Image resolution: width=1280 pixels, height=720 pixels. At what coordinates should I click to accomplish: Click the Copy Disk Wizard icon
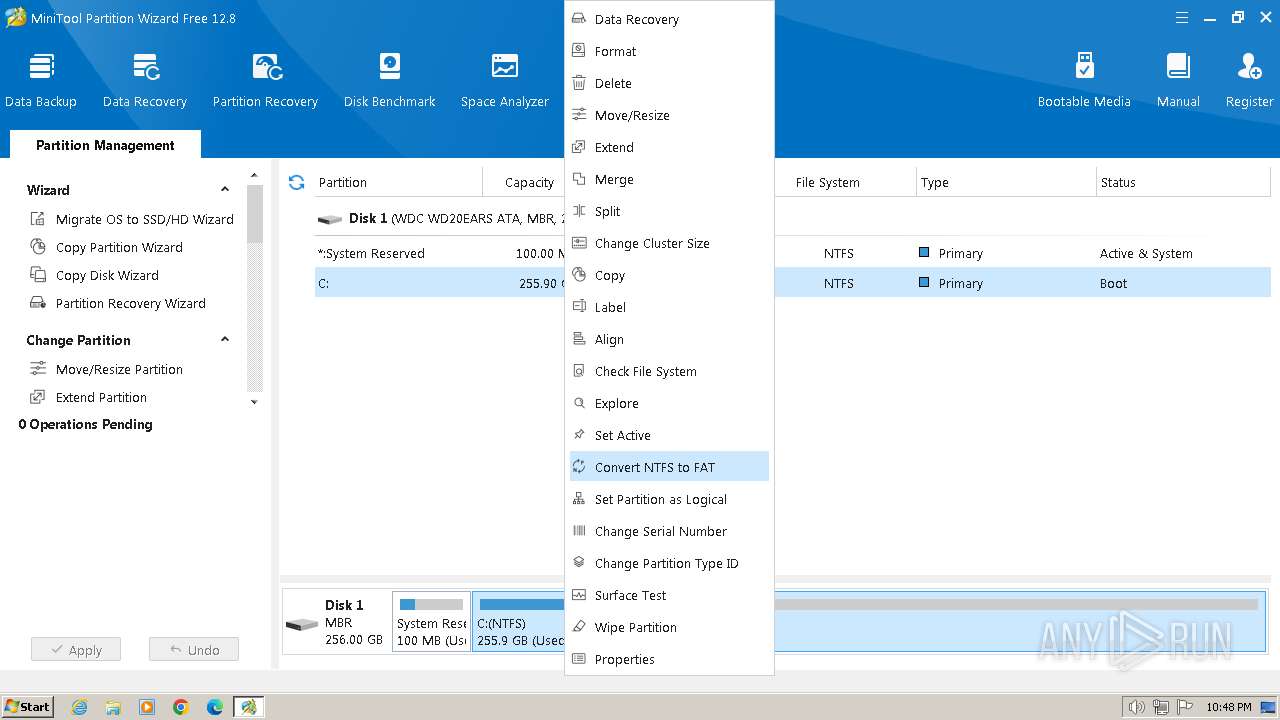[x=38, y=275]
